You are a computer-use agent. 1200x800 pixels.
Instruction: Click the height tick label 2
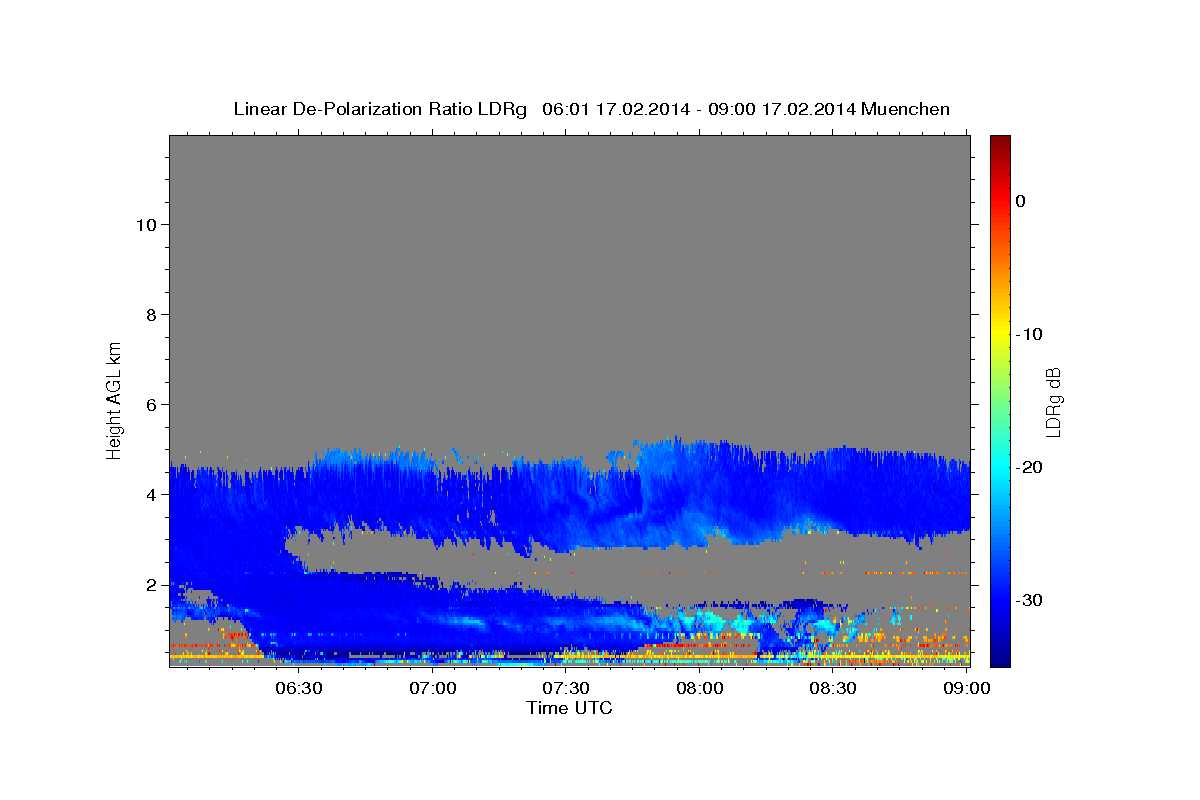pyautogui.click(x=150, y=585)
